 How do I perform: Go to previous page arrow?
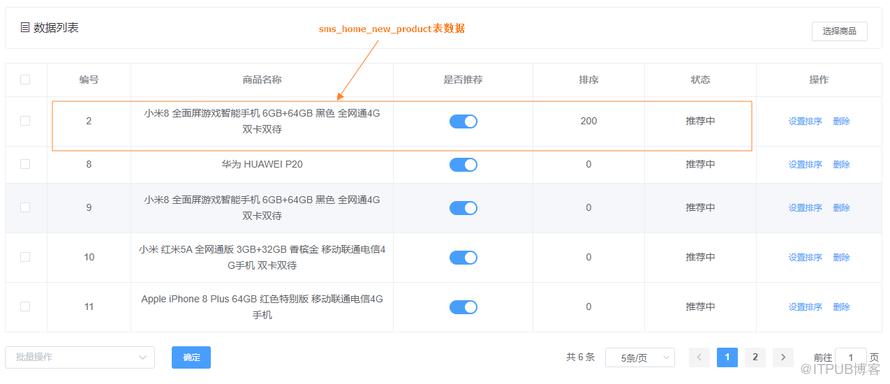[699, 357]
